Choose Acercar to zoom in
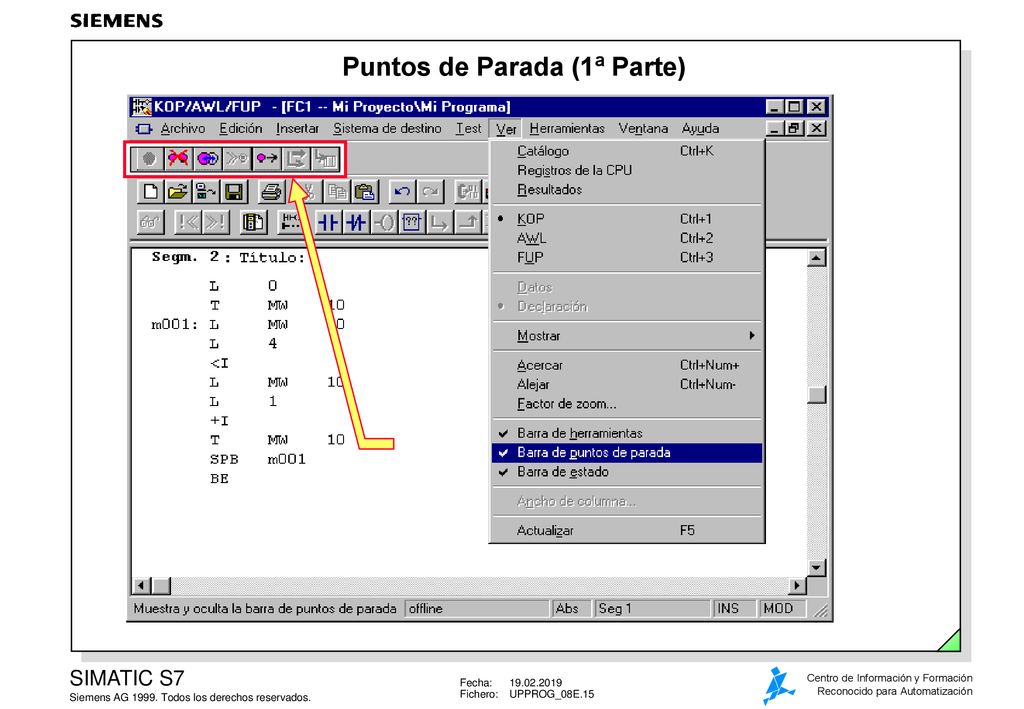 (627, 365)
